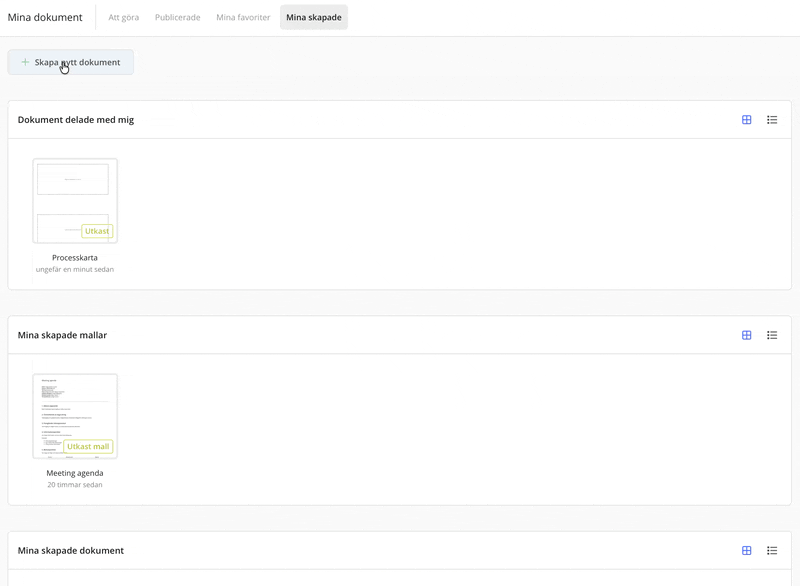Set 'Mina skapade dokument' to list view

(x=772, y=550)
